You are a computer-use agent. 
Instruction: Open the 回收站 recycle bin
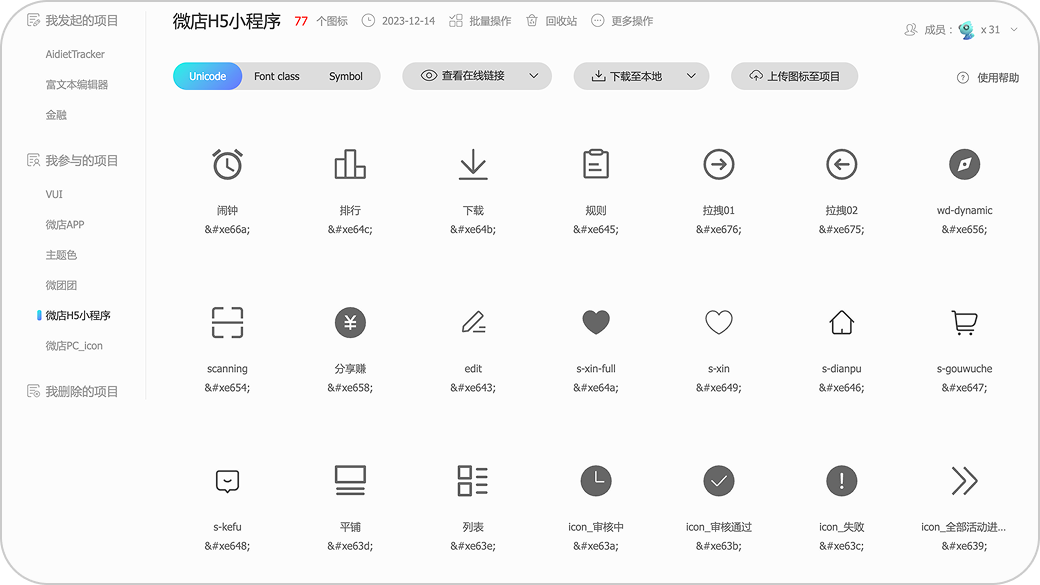(551, 21)
